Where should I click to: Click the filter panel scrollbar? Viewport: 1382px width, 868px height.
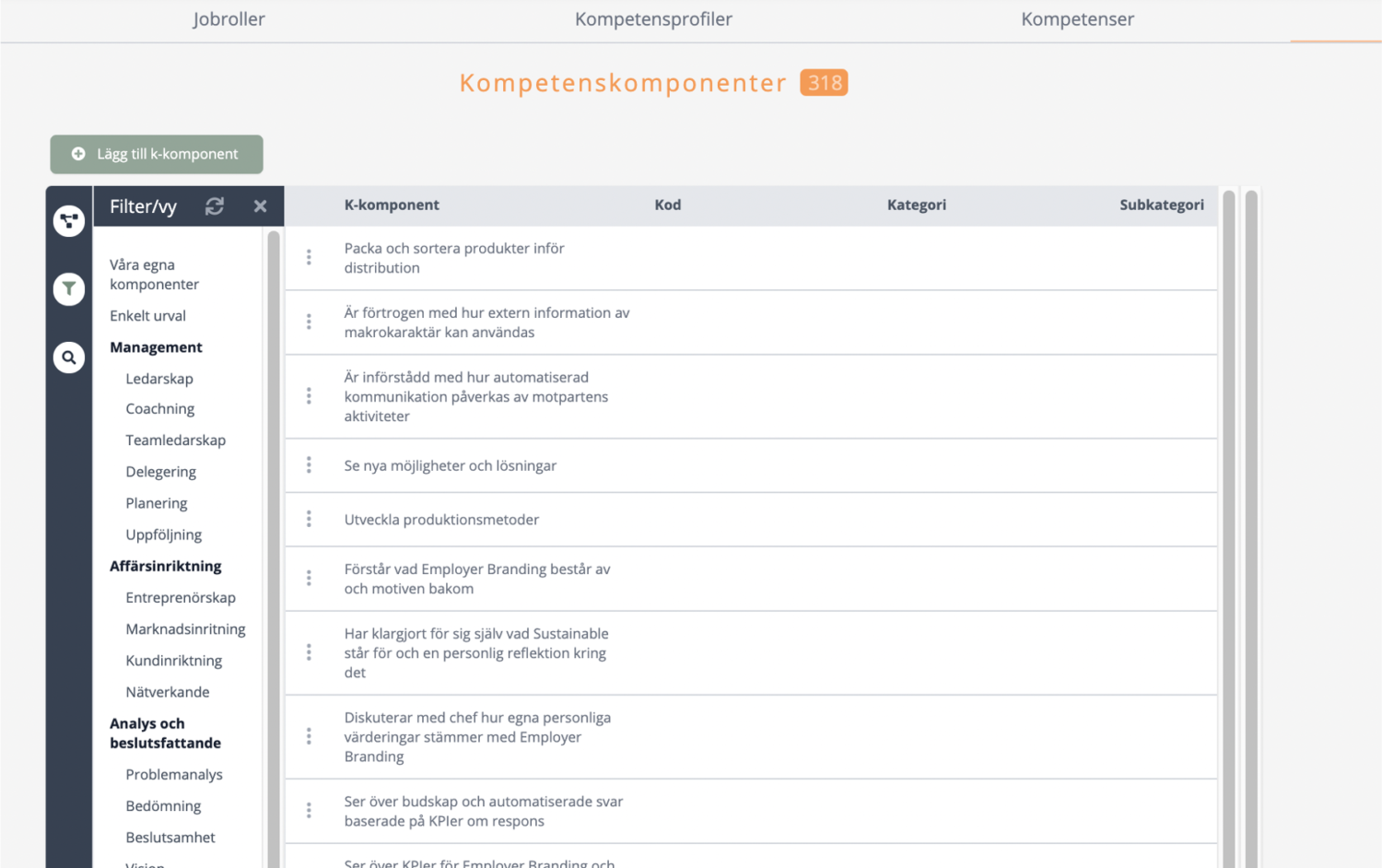click(273, 548)
